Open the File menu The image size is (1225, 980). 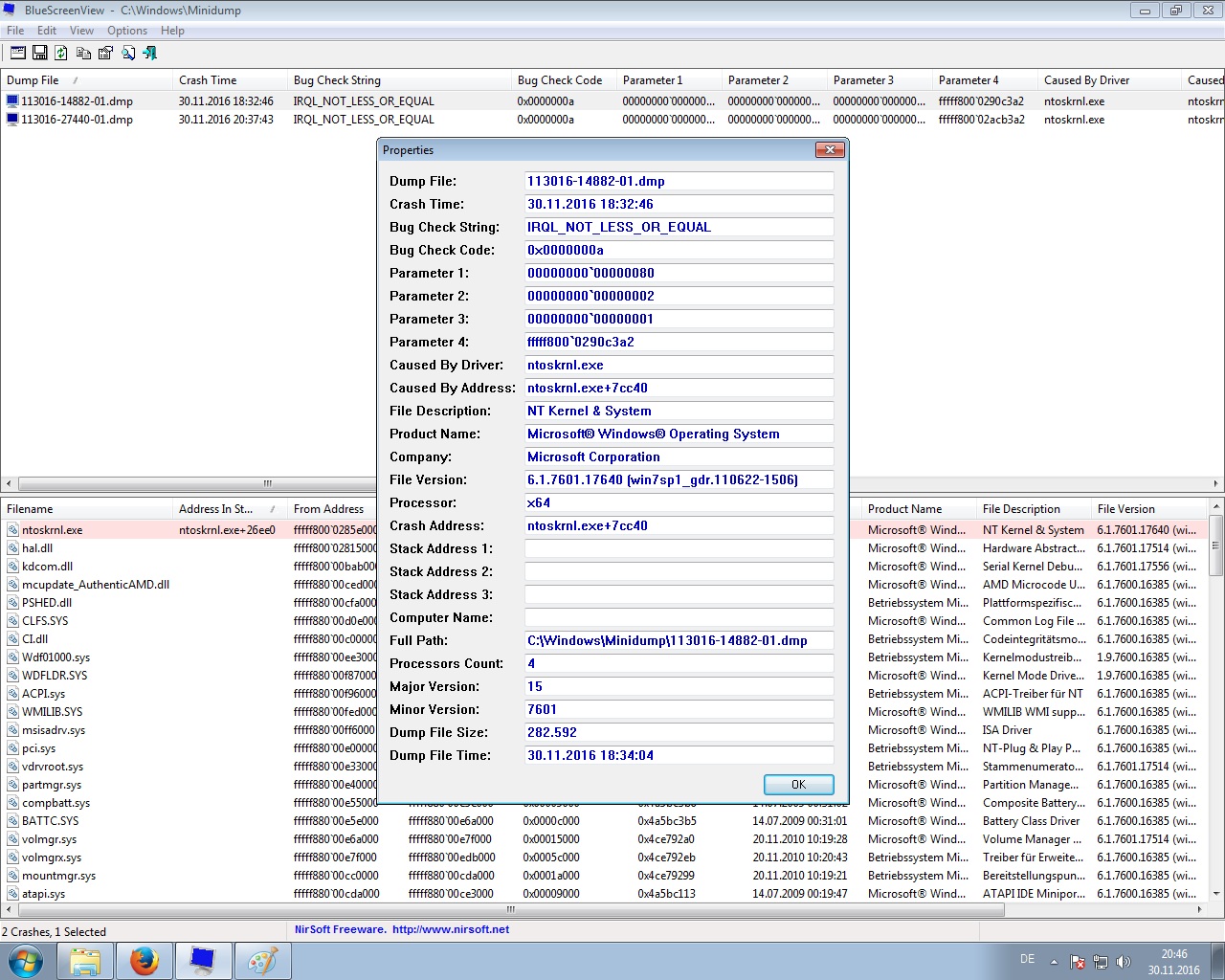(16, 31)
